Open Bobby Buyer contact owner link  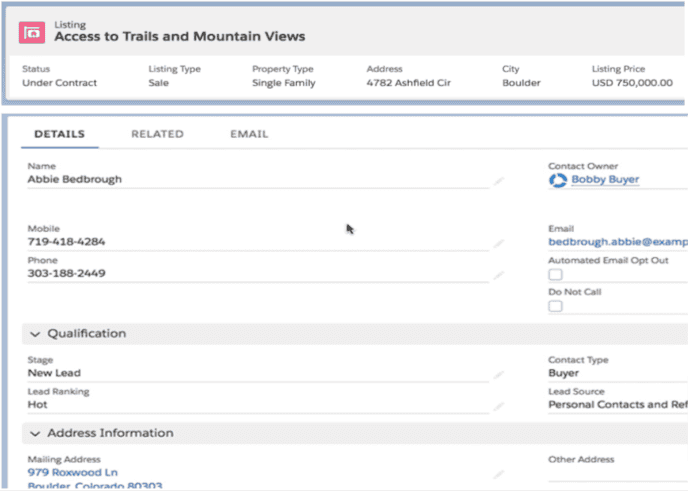605,180
